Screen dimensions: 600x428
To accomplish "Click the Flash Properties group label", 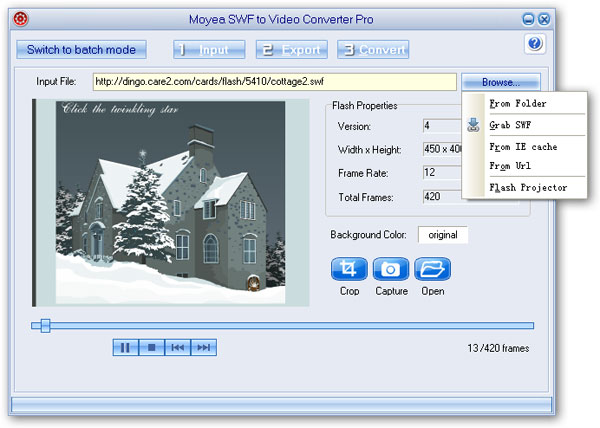I will (365, 106).
